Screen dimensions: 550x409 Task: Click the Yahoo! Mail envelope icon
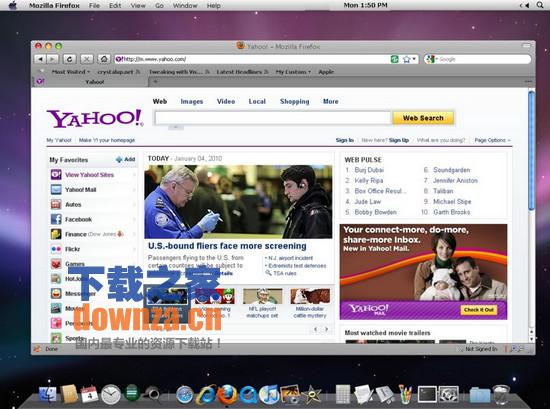(56, 189)
